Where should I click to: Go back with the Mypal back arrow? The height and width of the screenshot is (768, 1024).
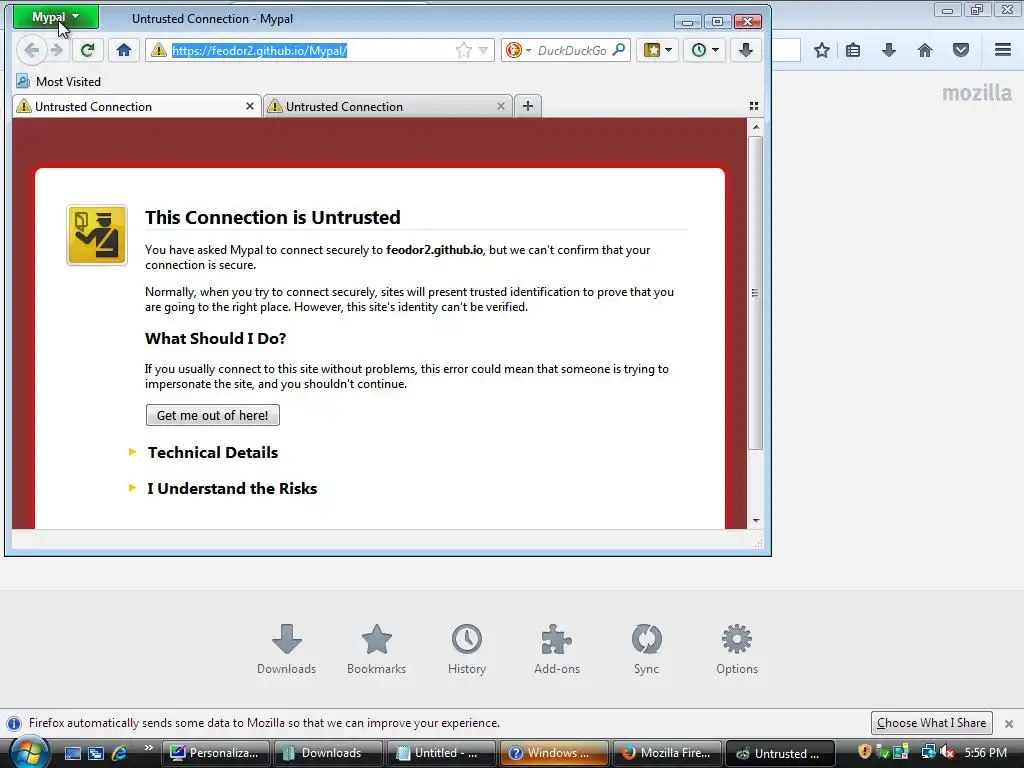click(x=31, y=50)
